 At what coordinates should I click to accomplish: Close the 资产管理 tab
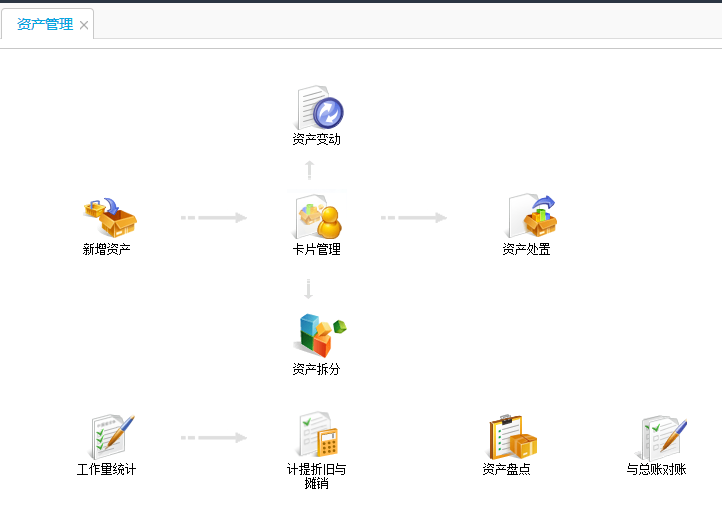point(84,25)
